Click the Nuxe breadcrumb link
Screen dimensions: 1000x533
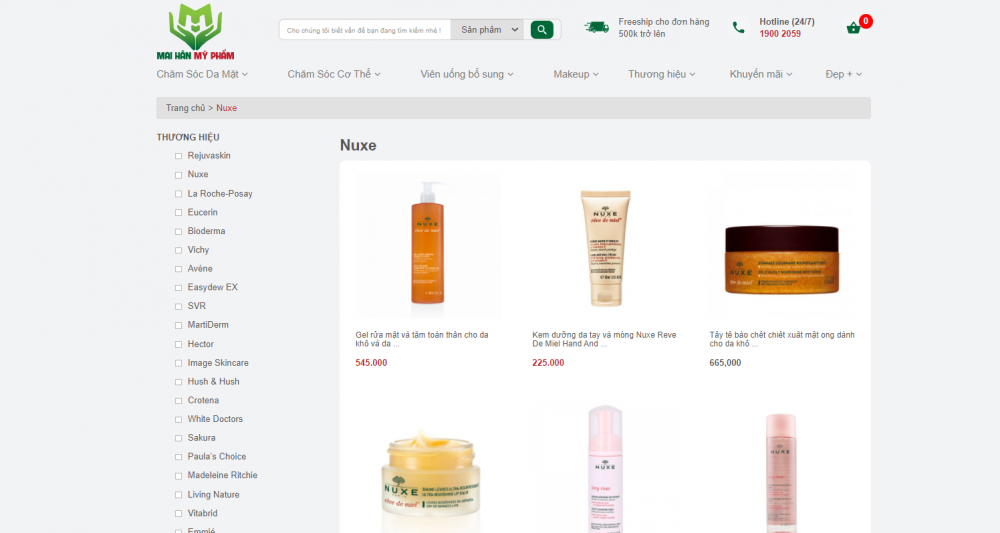pos(226,108)
